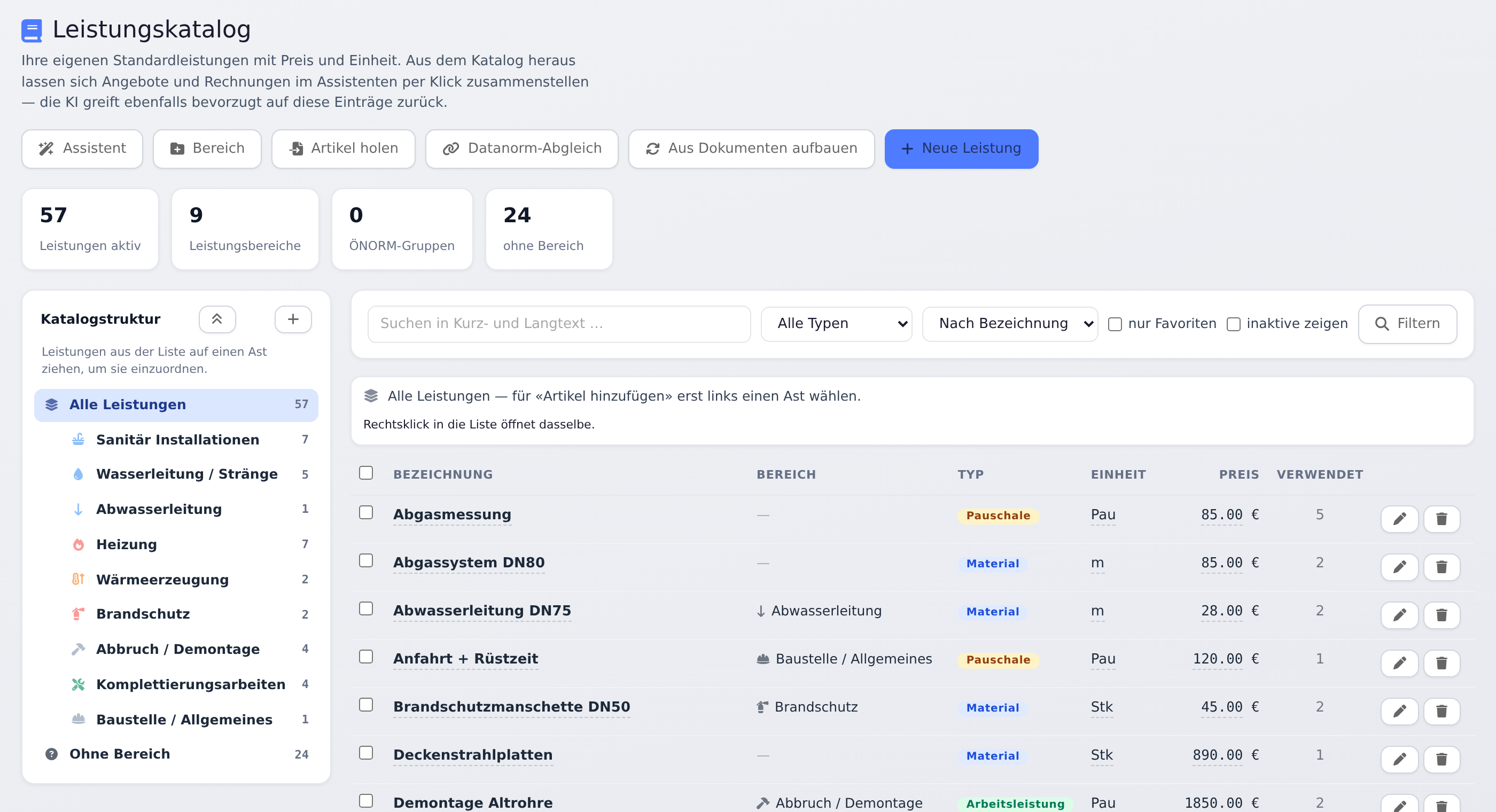This screenshot has width=1496, height=812.
Task: Click trash icon for Anfahrt + Rüstzeit
Action: 1442,663
